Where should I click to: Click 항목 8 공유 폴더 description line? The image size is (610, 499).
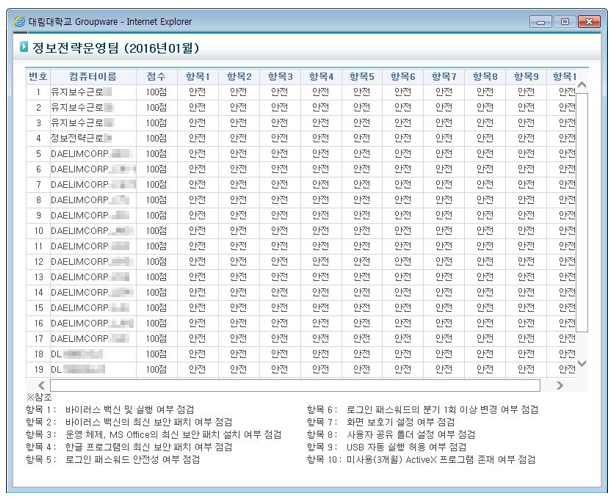(x=391, y=435)
